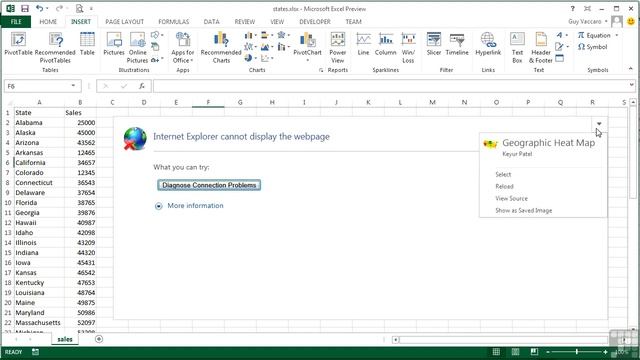The width and height of the screenshot is (640, 360).
Task: Click Diagnose Connection Problems button
Action: (x=209, y=185)
